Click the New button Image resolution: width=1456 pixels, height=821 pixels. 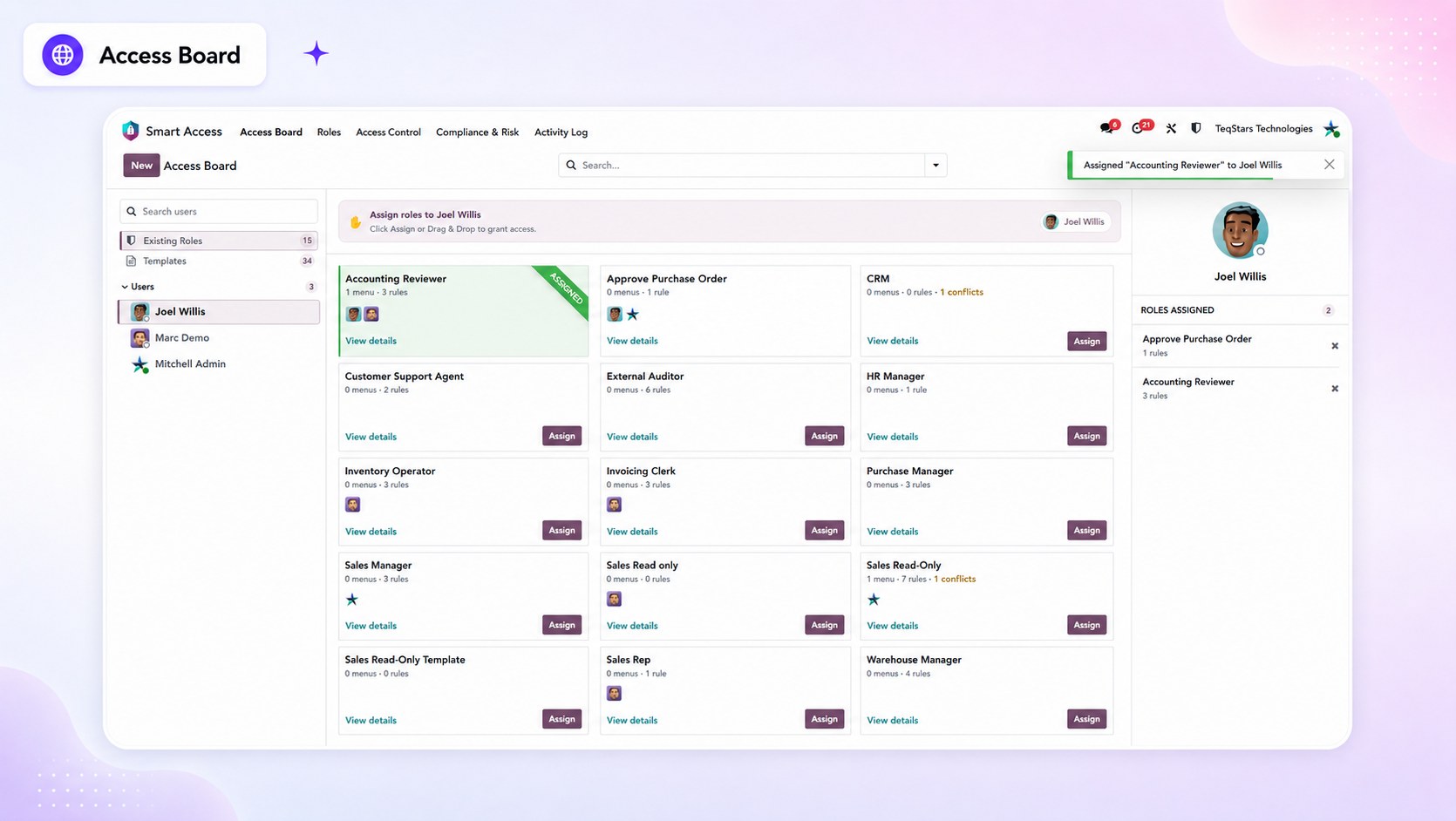[141, 166]
